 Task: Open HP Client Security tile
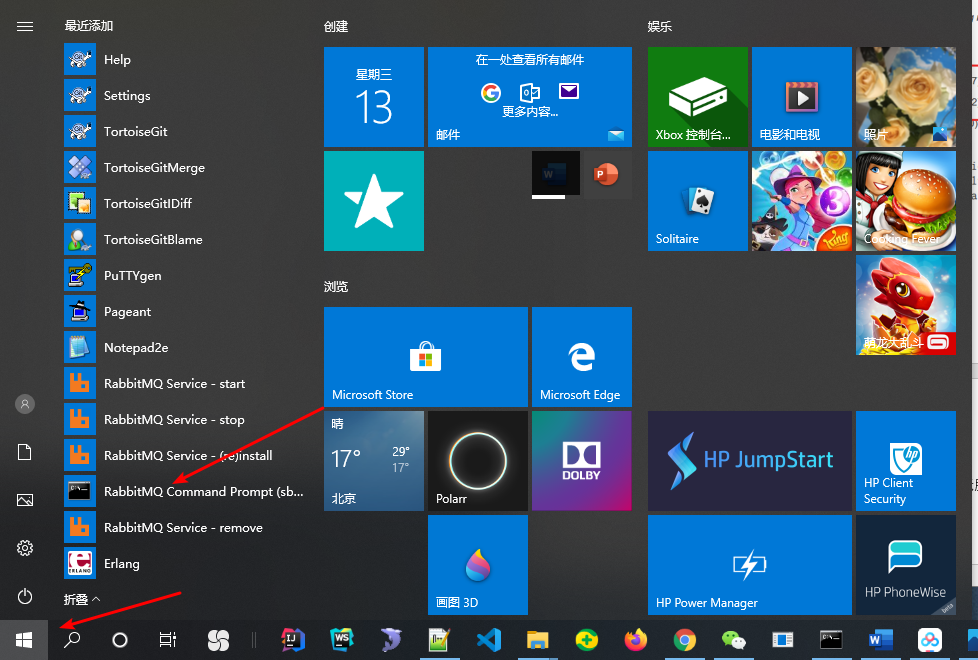click(906, 461)
